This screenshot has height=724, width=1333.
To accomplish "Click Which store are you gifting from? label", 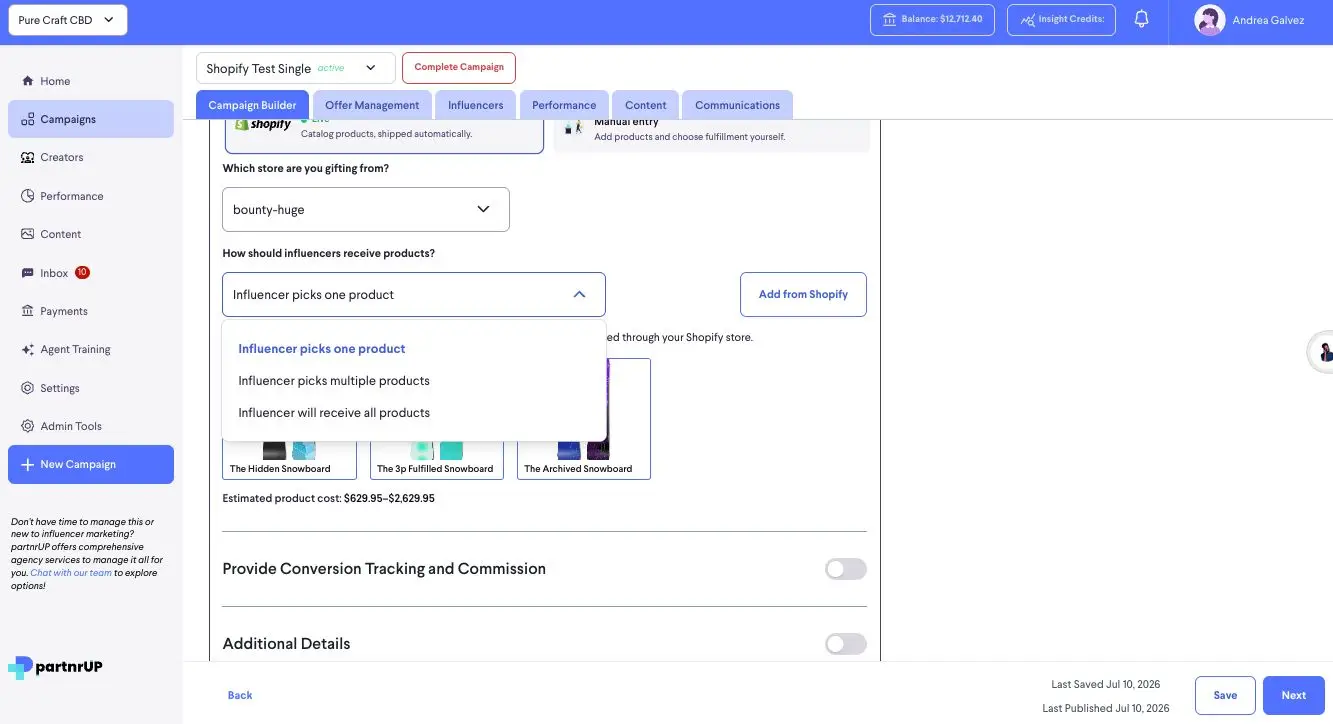I will (x=305, y=168).
